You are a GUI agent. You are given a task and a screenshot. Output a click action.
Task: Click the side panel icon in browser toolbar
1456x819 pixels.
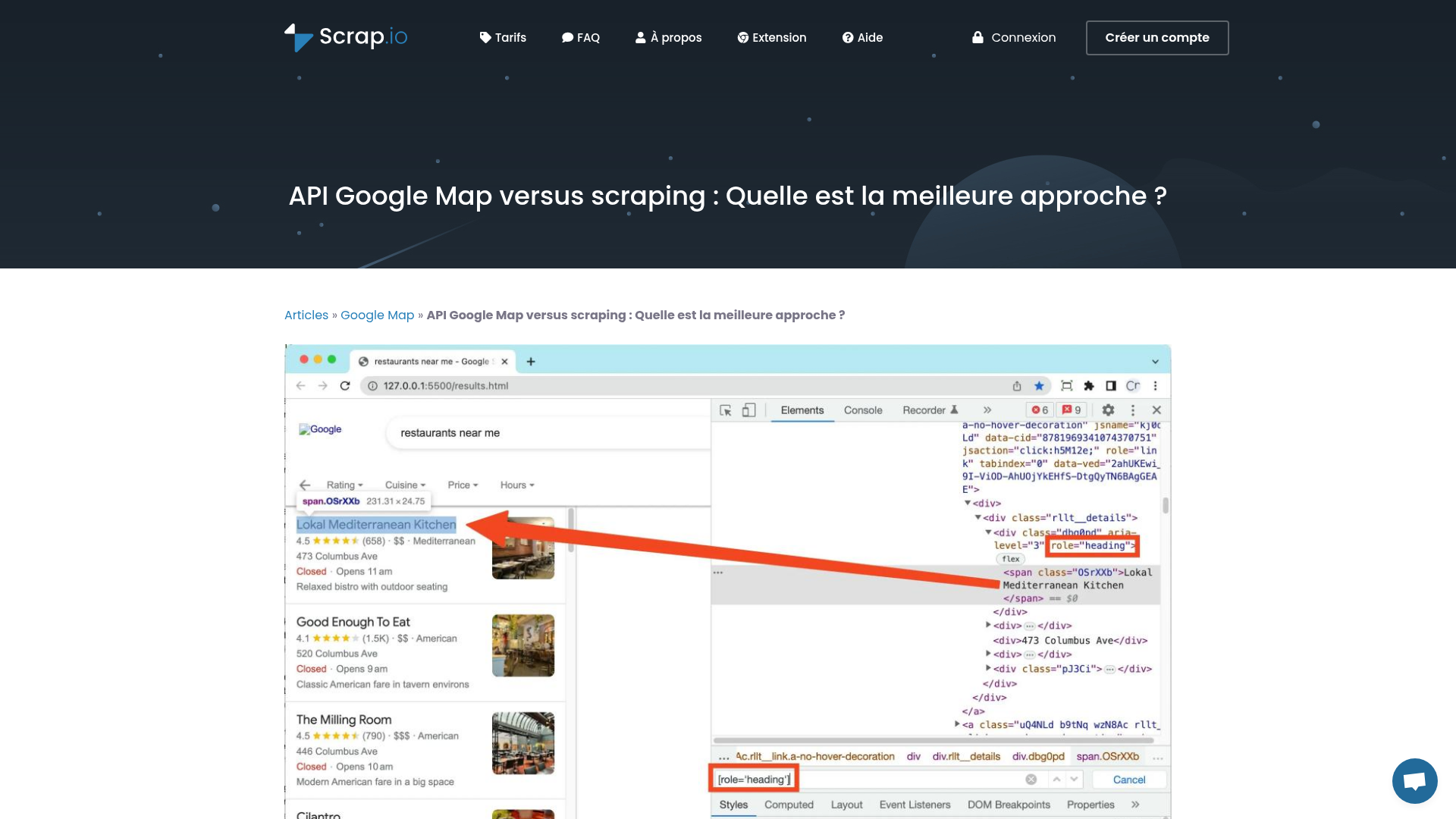pyautogui.click(x=1111, y=386)
